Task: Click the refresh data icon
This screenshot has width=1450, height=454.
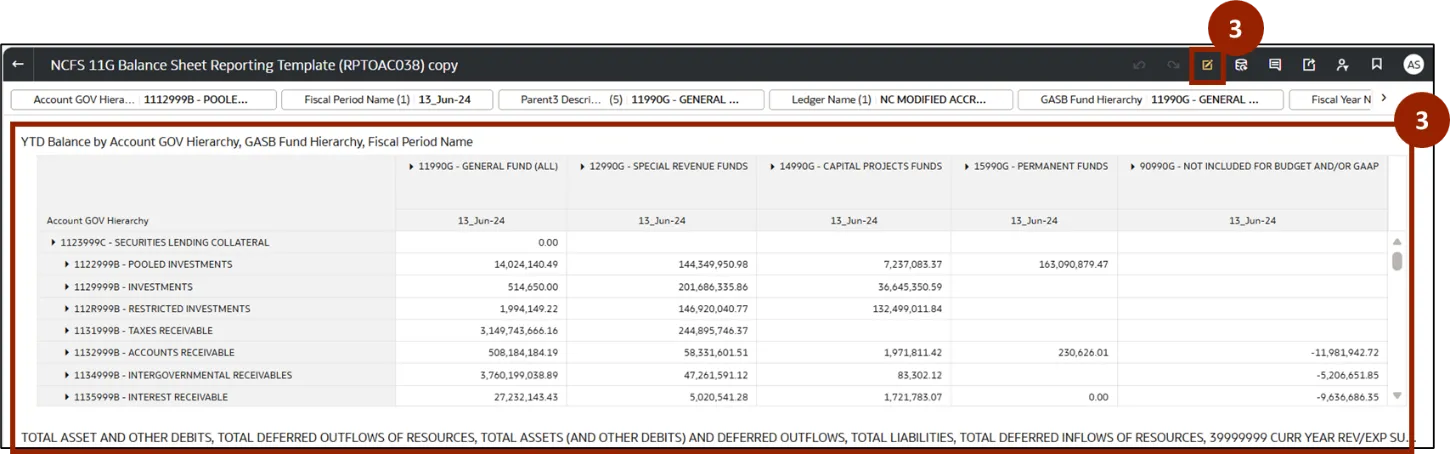Action: (x=1241, y=65)
